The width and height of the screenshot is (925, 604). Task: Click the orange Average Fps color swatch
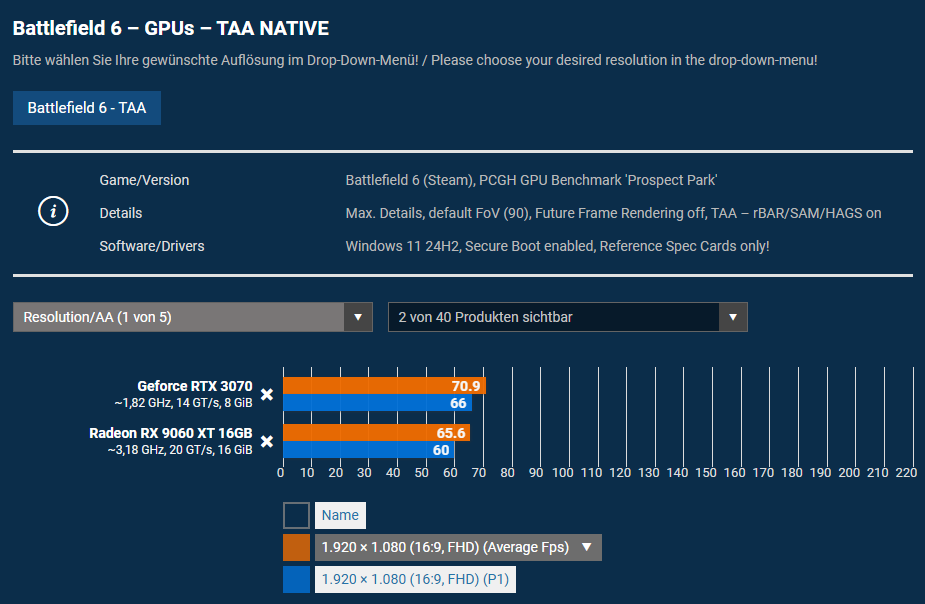pyautogui.click(x=296, y=547)
